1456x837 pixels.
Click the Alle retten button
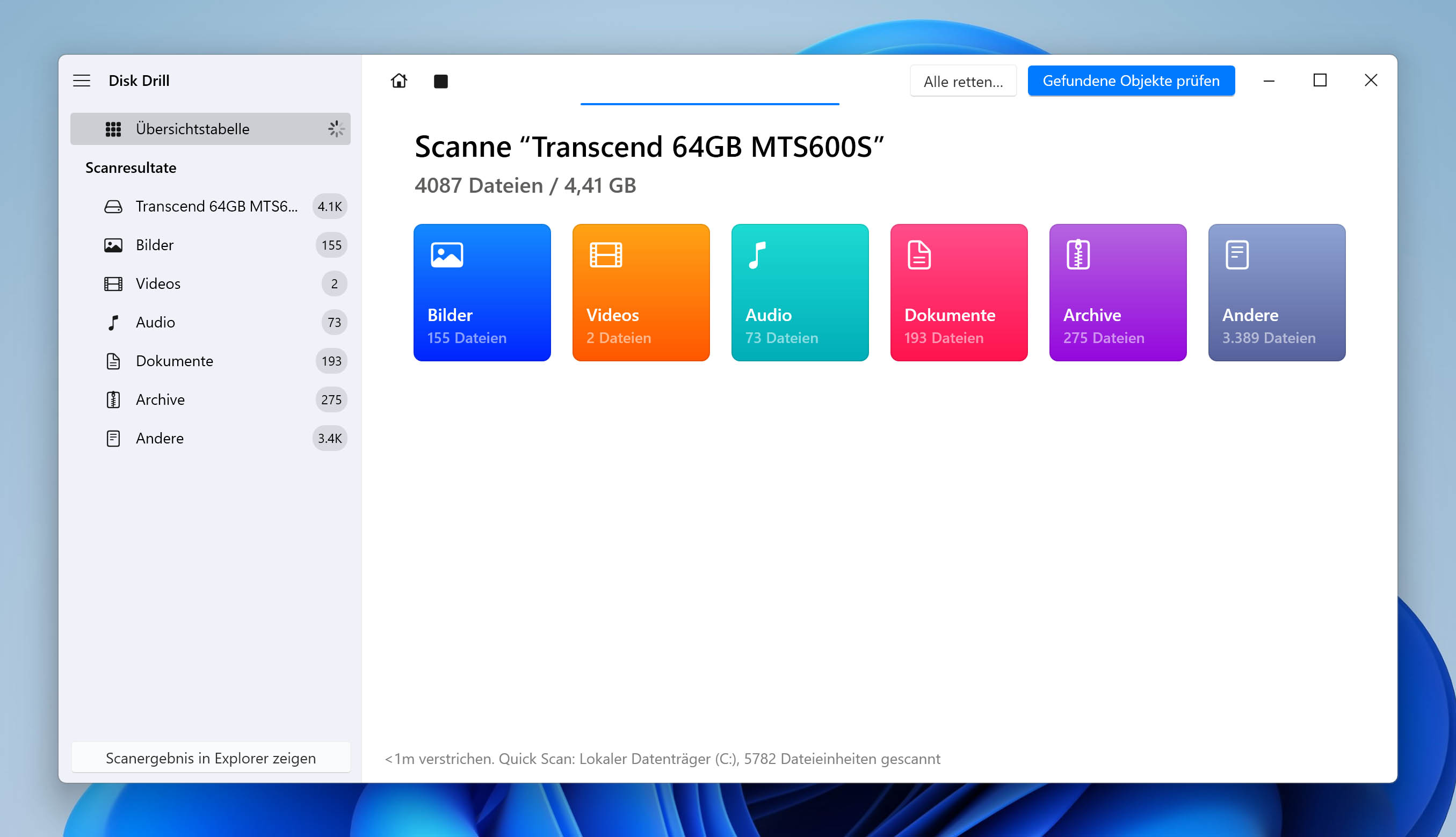pyautogui.click(x=963, y=81)
